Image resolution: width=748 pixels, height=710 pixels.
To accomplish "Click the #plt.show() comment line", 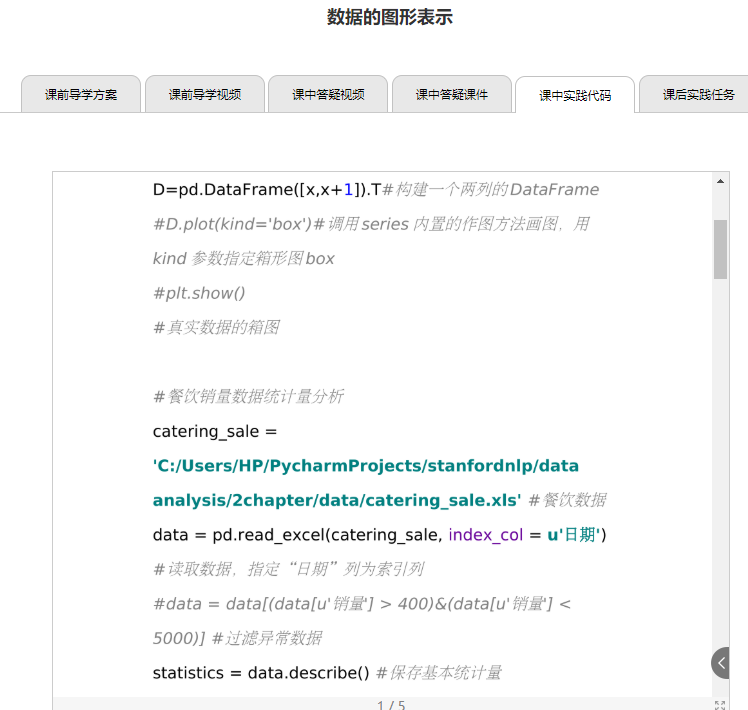I will pyautogui.click(x=199, y=293).
